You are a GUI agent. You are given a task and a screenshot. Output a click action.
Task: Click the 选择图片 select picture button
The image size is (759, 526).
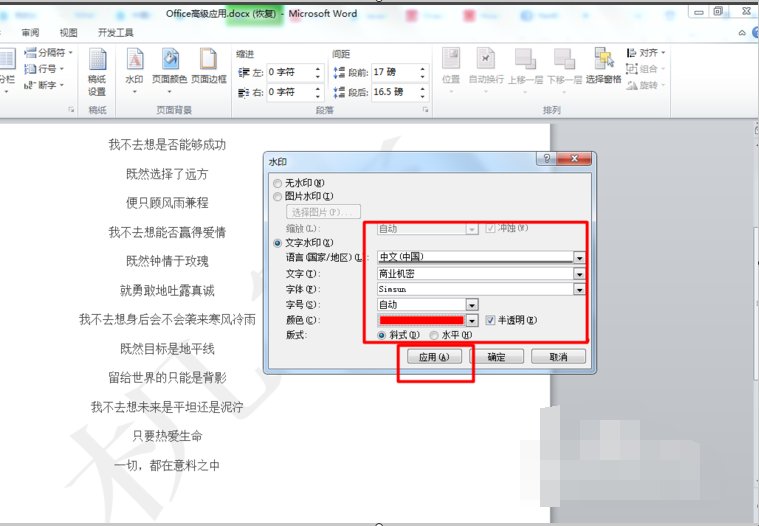pyautogui.click(x=323, y=212)
